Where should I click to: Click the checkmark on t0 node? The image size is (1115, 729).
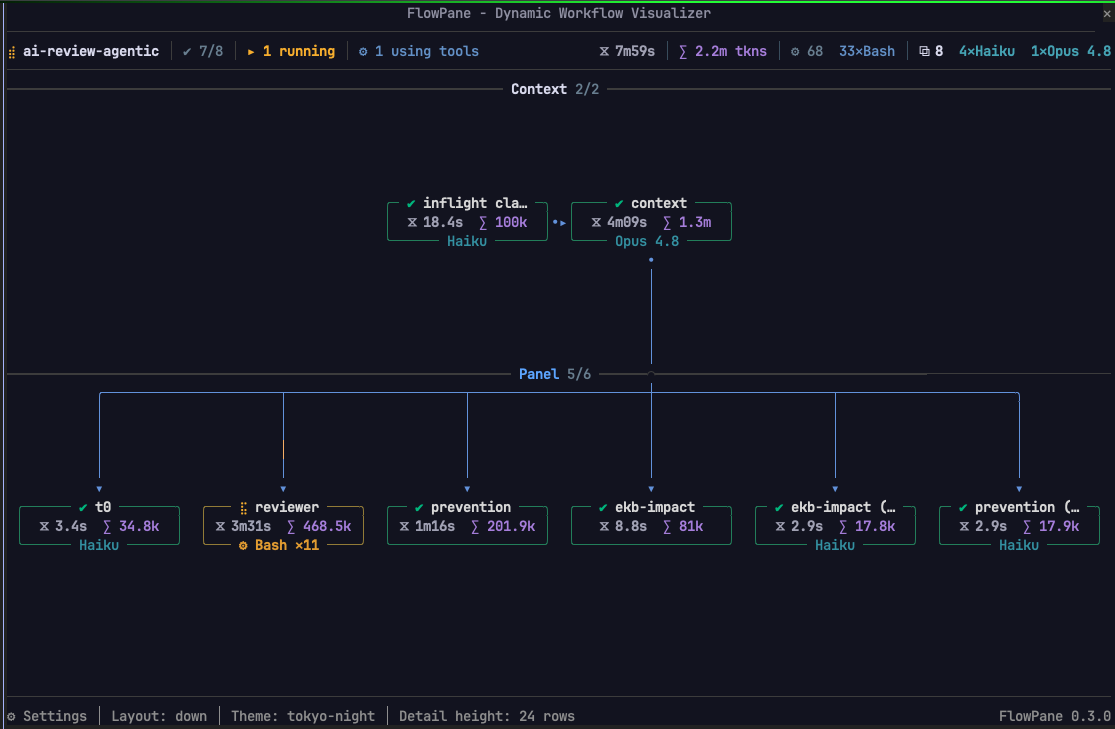tap(82, 508)
